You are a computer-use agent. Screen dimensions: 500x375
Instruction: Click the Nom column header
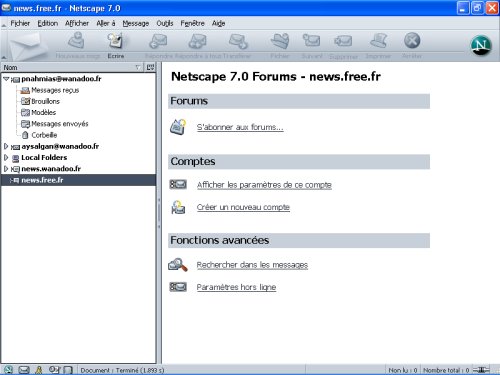point(72,67)
